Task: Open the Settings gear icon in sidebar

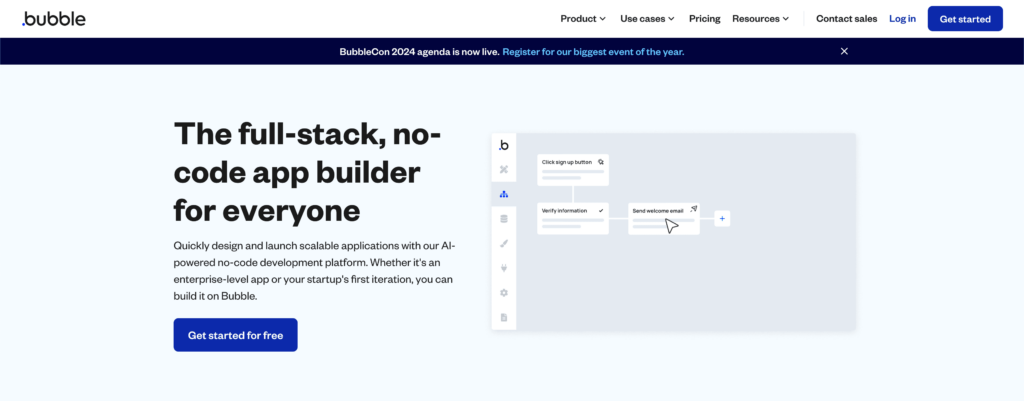Action: [x=504, y=293]
